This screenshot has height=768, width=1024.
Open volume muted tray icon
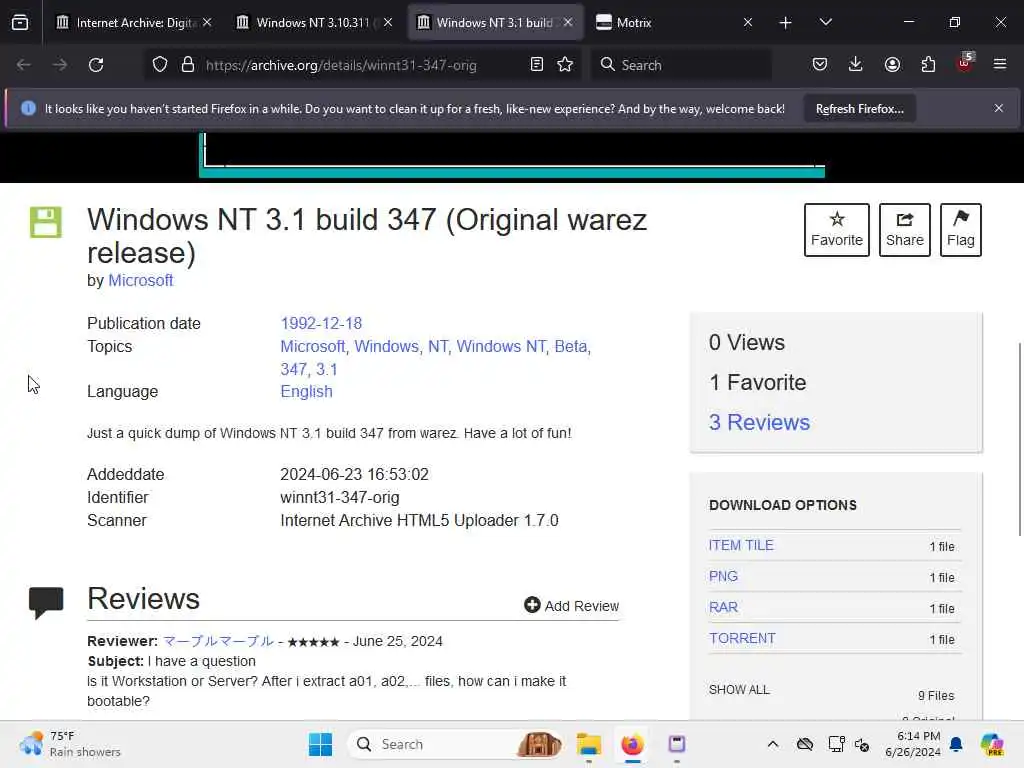[x=862, y=744]
